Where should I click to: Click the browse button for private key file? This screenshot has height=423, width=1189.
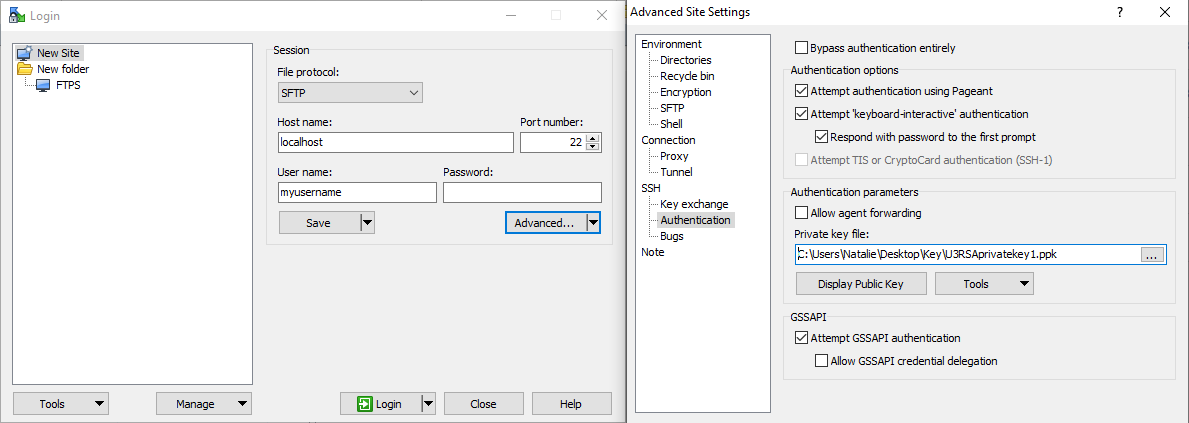[1151, 255]
